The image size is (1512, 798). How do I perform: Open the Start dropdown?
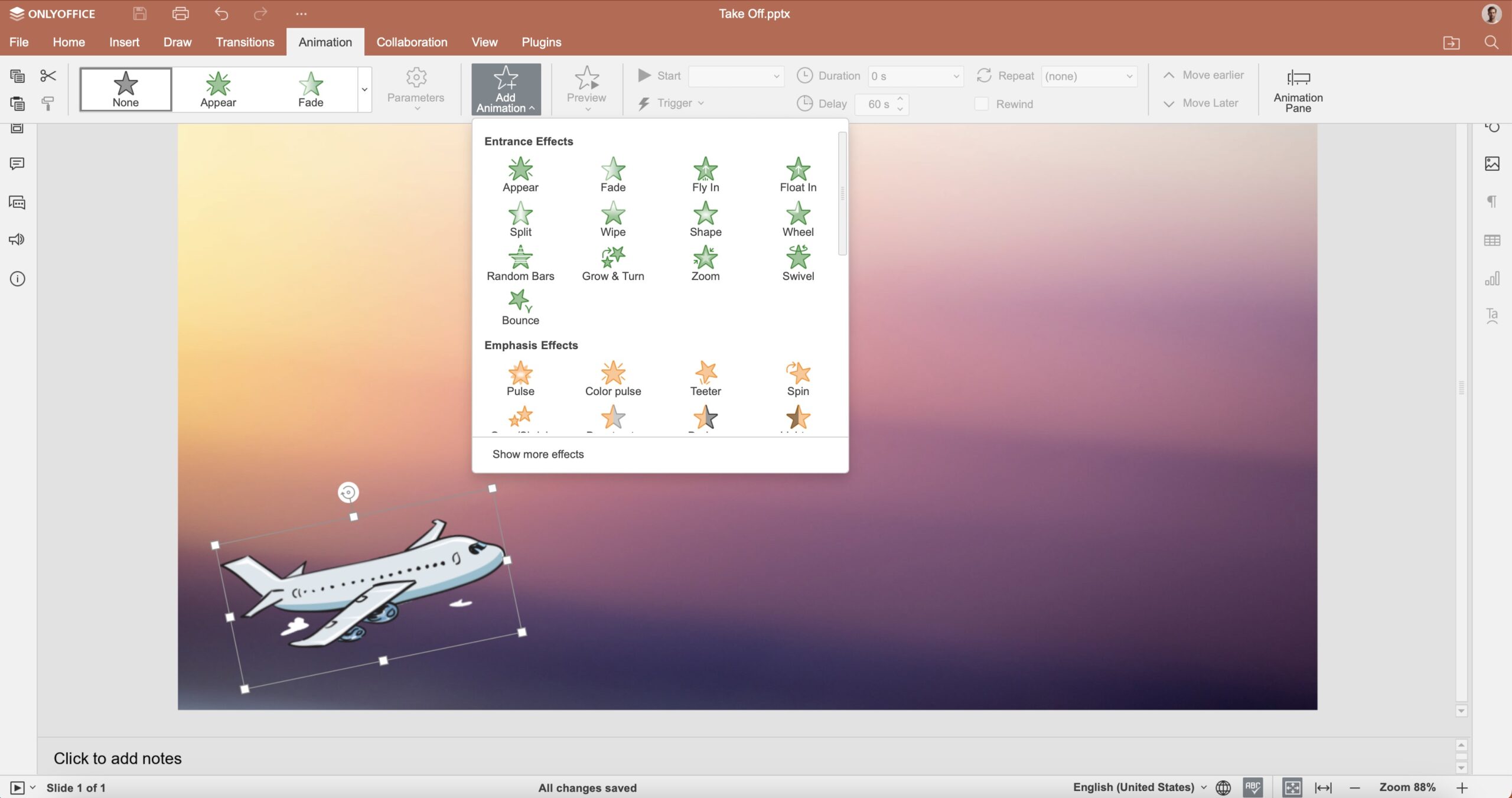(x=736, y=76)
